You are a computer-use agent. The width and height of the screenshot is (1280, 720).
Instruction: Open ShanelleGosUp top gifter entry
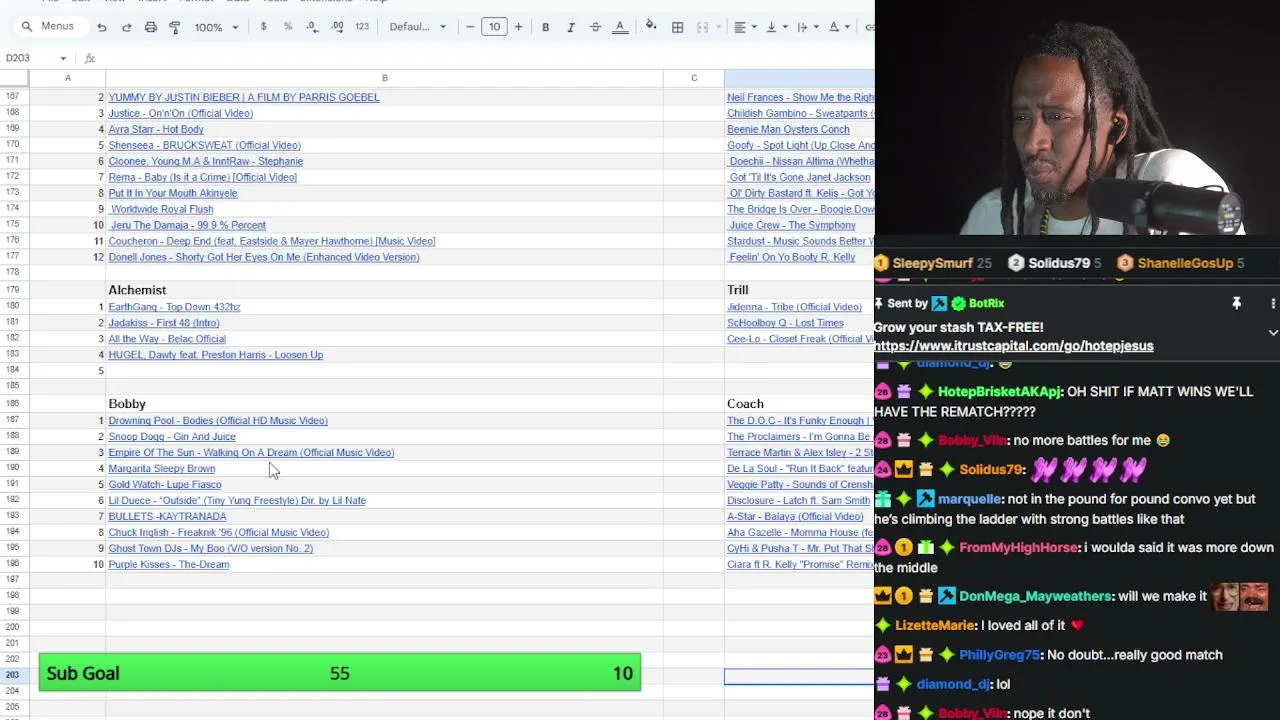click(x=1181, y=263)
